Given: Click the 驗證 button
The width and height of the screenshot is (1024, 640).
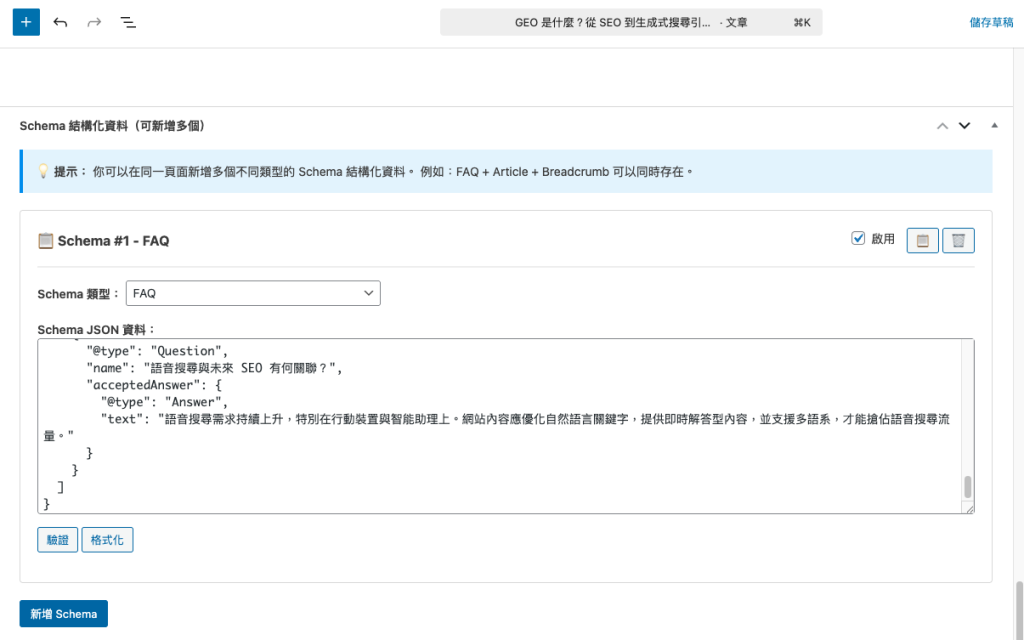Looking at the screenshot, I should [58, 540].
